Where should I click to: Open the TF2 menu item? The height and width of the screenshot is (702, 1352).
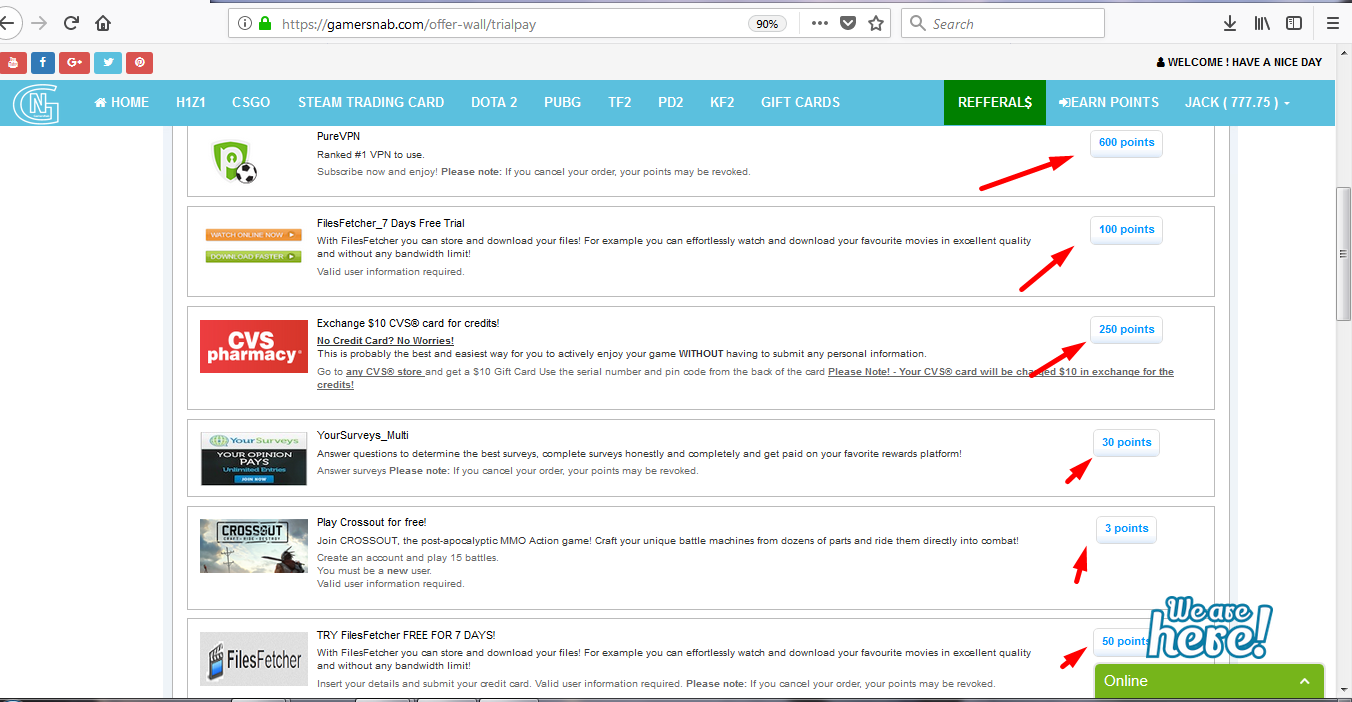pos(619,103)
